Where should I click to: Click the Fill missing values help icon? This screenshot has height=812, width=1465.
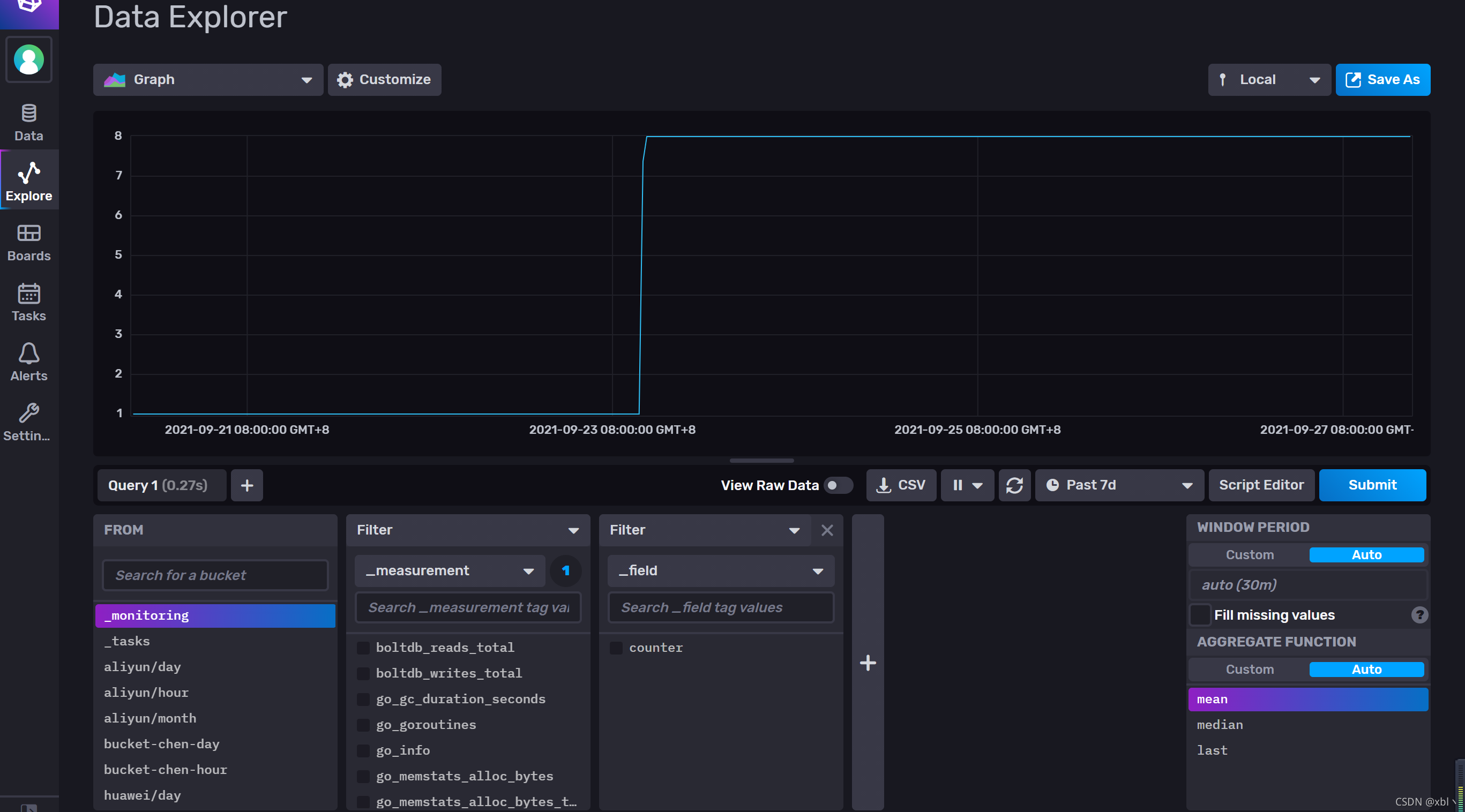(x=1419, y=615)
